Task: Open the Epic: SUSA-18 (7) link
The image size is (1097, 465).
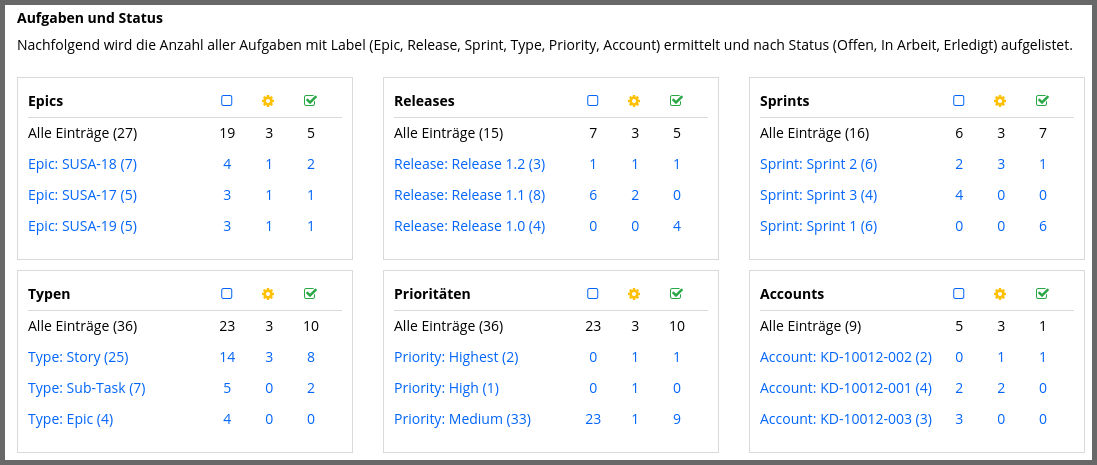Action: coord(83,164)
